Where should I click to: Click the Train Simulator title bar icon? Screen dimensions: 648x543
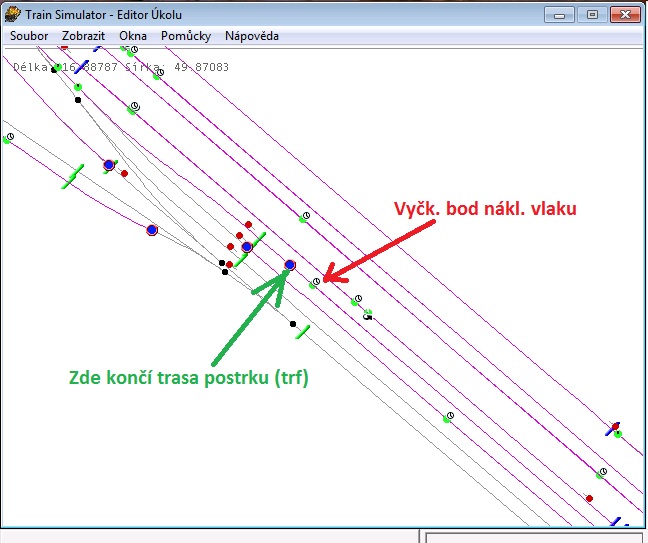tap(12, 14)
